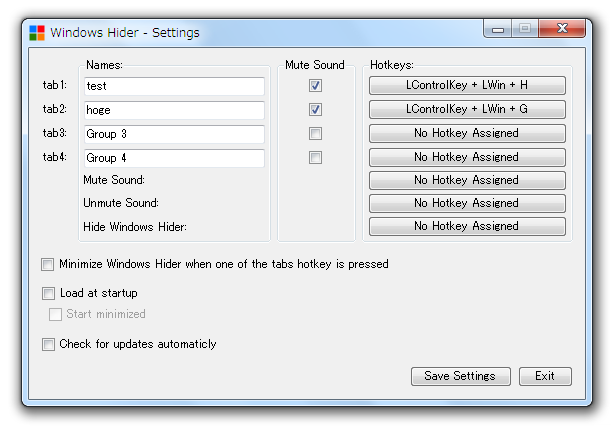Image resolution: width=616 pixels, height=429 pixels.
Task: Edit the tab2 name field containing 'hoge'
Action: tap(174, 110)
